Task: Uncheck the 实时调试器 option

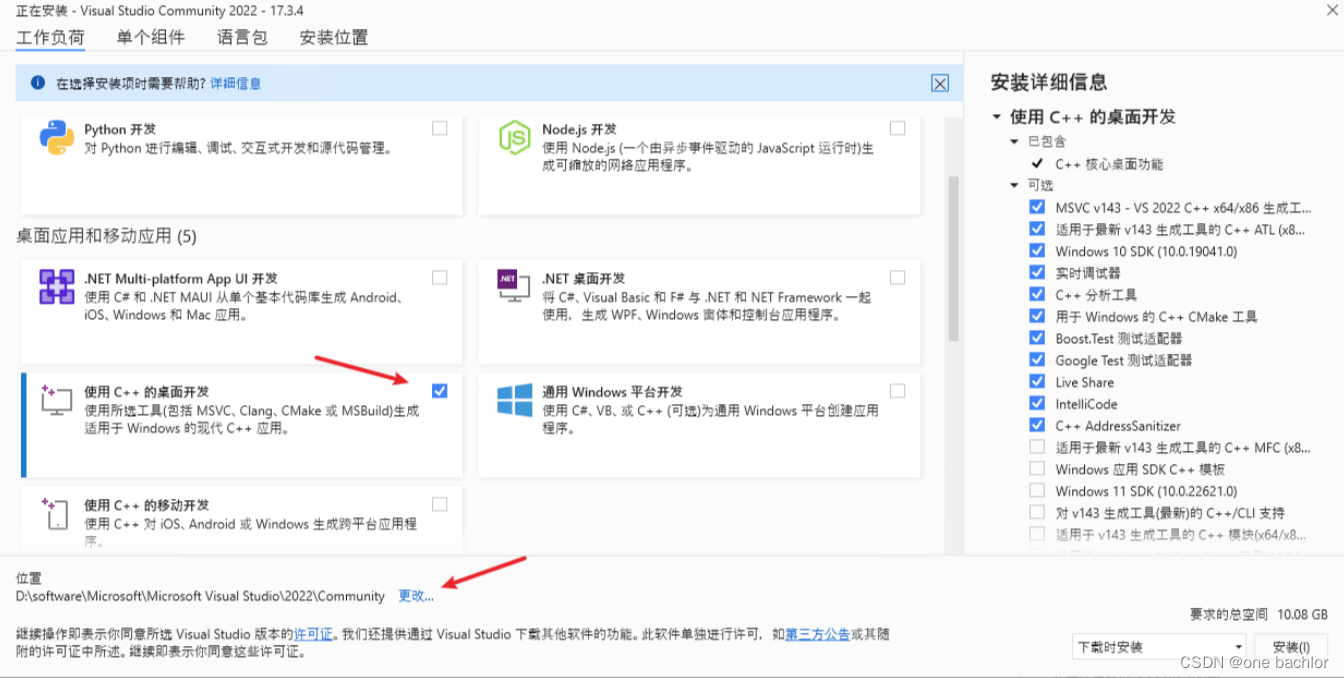Action: pyautogui.click(x=1037, y=272)
